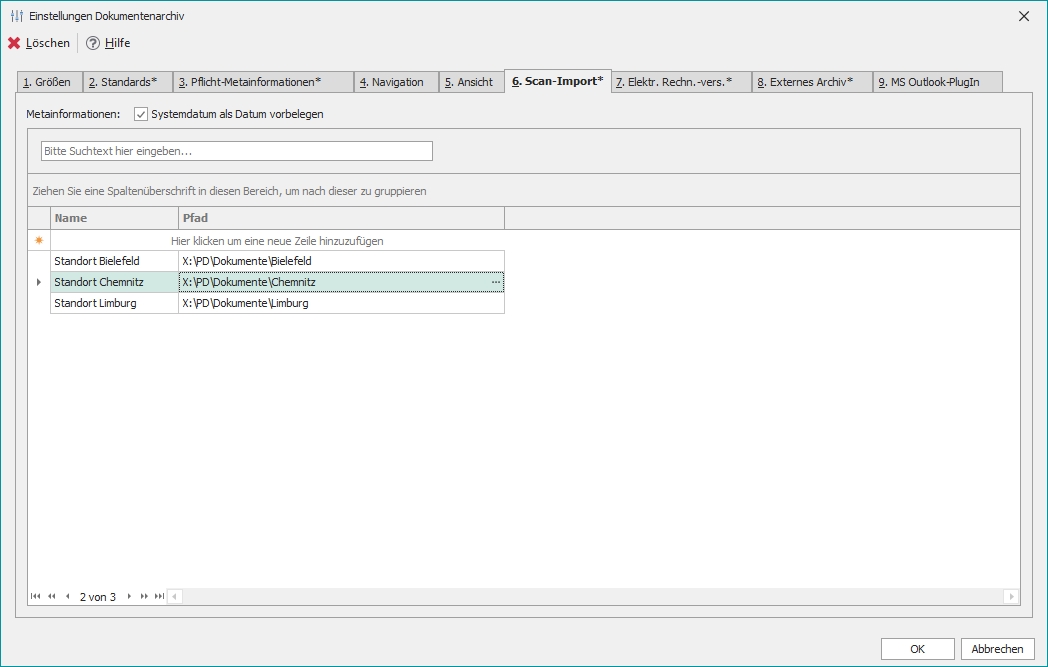Click path cell X:\PD\Dokumente\Bielefeld
This screenshot has height=667, width=1048.
(342, 261)
